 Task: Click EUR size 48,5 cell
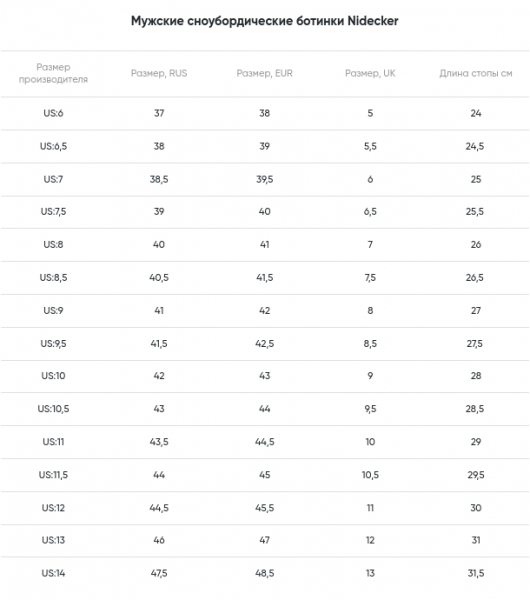[x=264, y=573]
